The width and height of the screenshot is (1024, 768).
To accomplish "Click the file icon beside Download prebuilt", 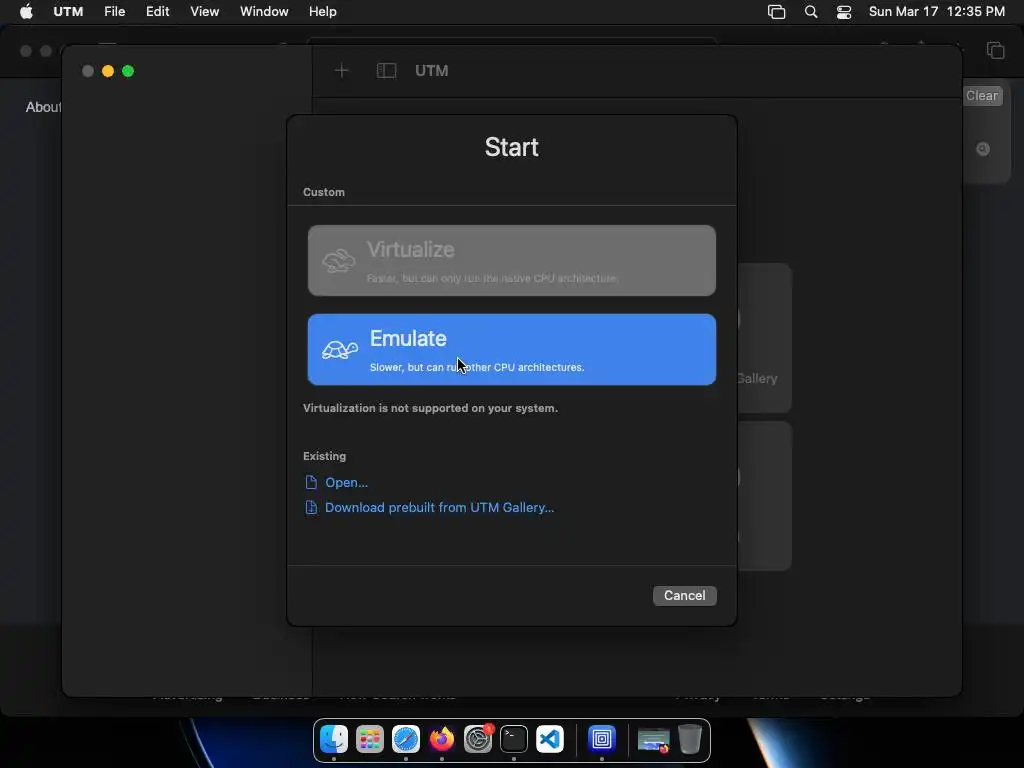I will coord(312,507).
